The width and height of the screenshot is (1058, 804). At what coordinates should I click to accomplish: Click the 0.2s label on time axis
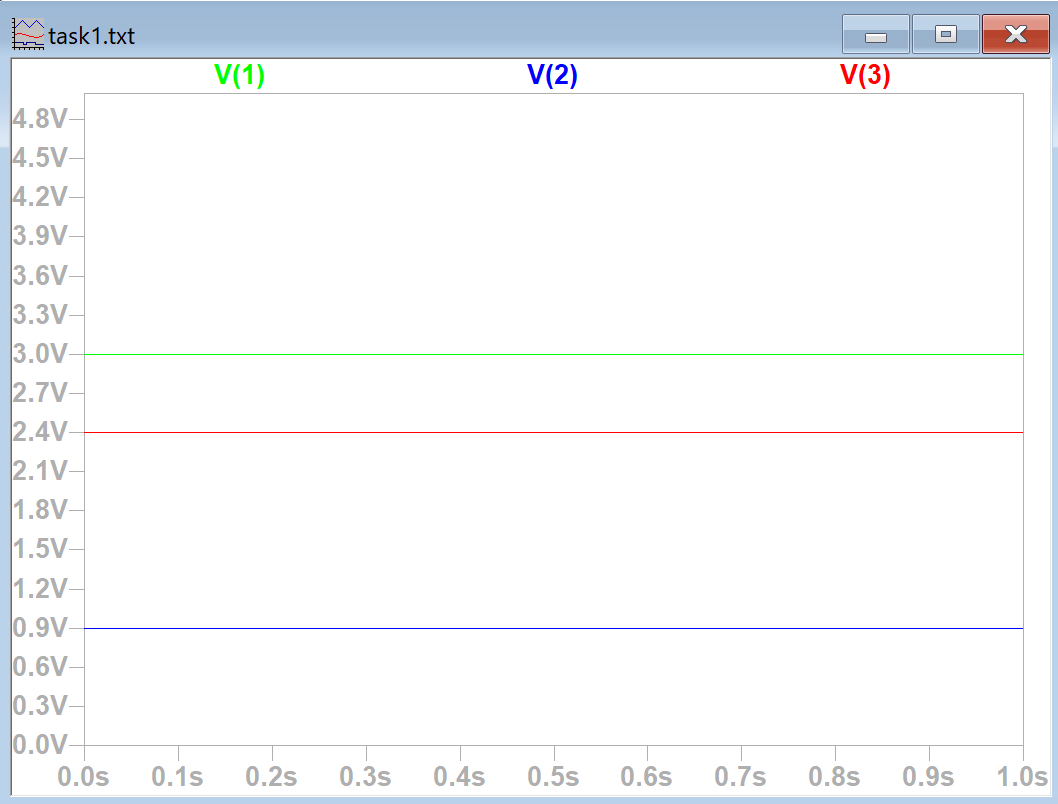click(x=272, y=776)
